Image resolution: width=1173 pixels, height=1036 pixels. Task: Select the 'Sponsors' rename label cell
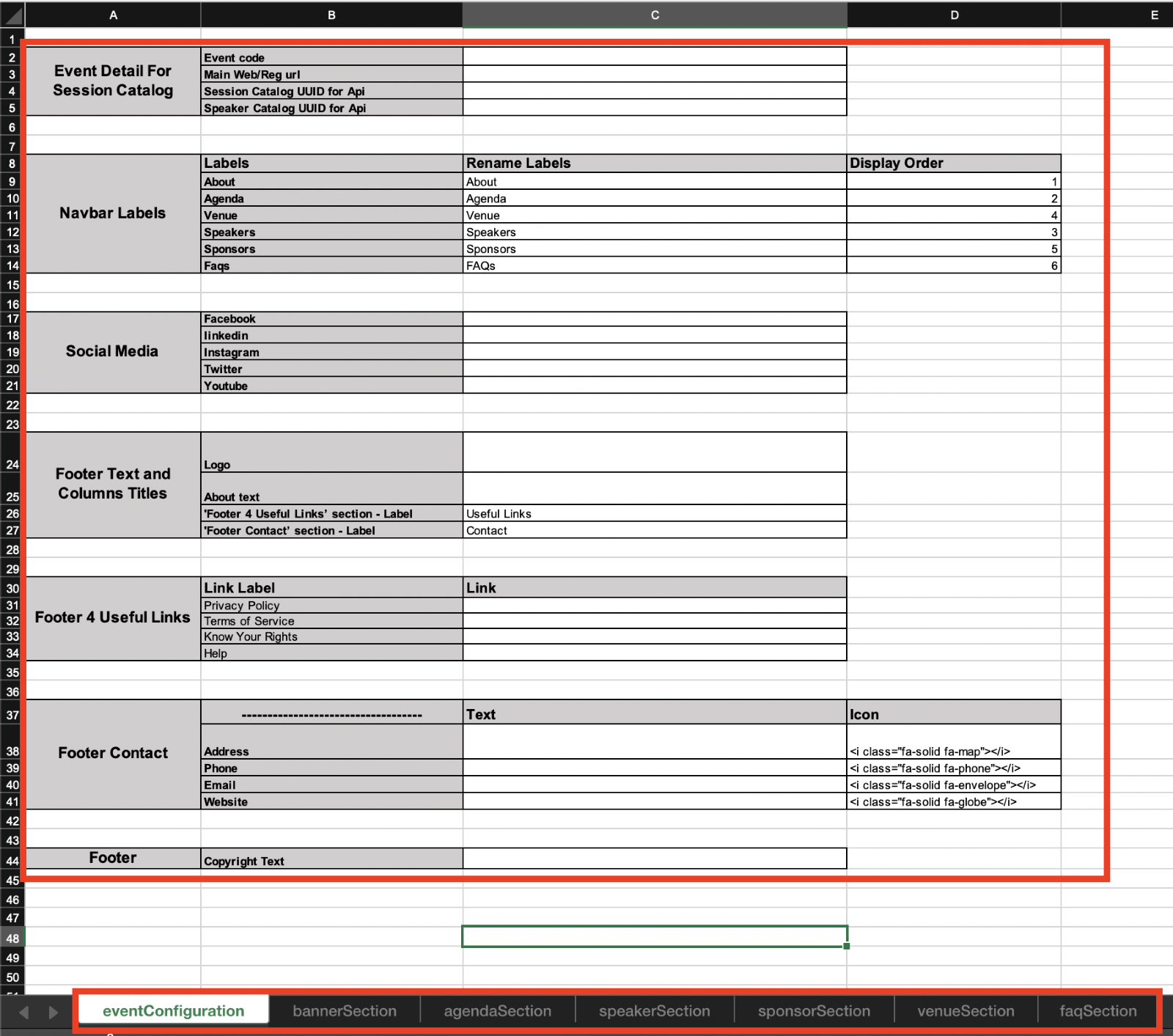pyautogui.click(x=655, y=249)
